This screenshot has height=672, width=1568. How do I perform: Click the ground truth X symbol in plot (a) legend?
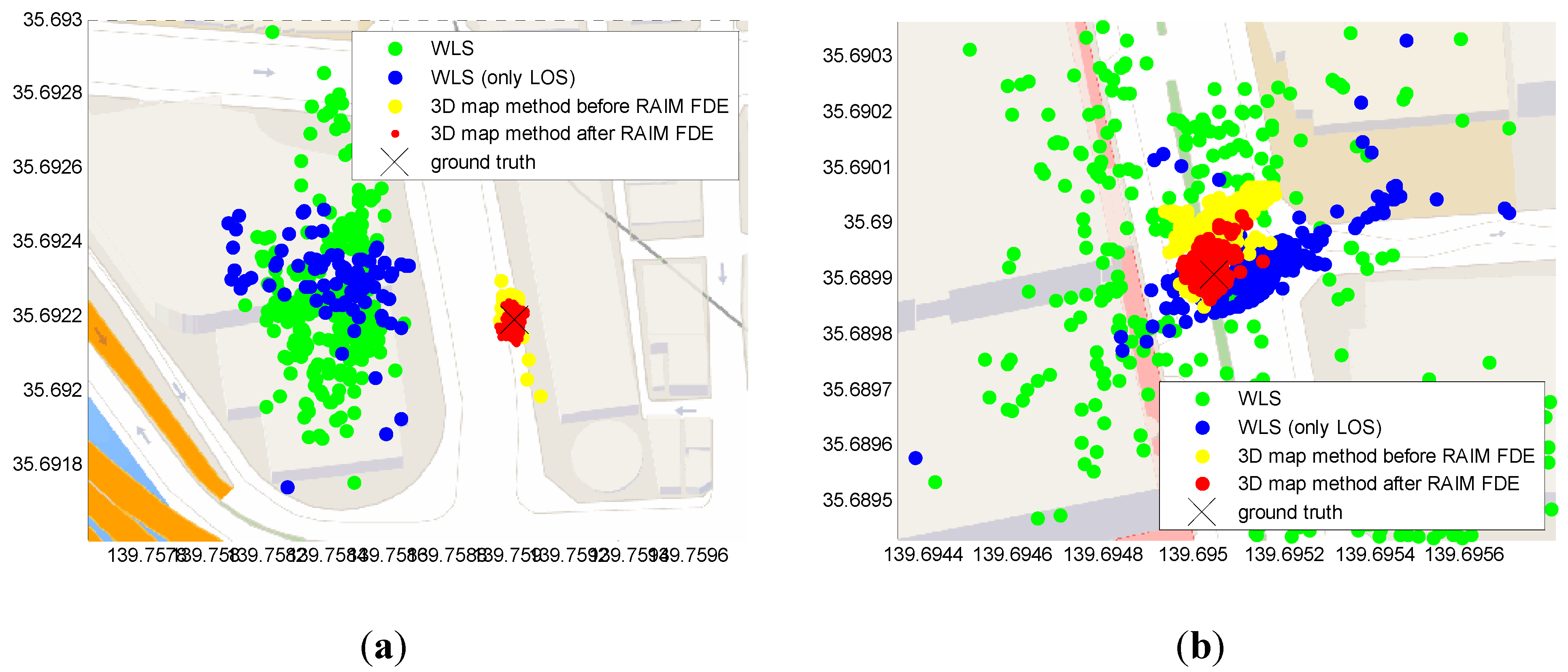coord(394,162)
